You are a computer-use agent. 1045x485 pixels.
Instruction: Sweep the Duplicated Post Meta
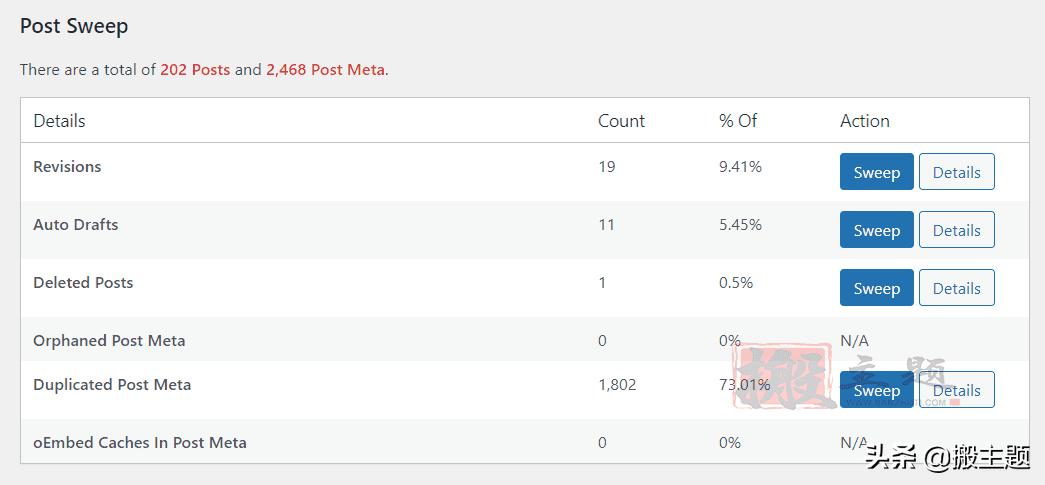click(876, 390)
